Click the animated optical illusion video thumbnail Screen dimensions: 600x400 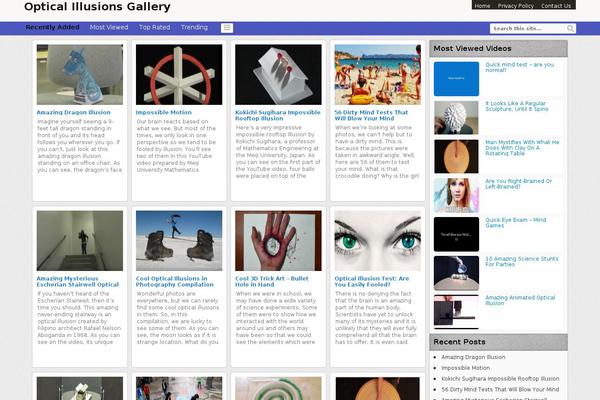click(x=456, y=312)
